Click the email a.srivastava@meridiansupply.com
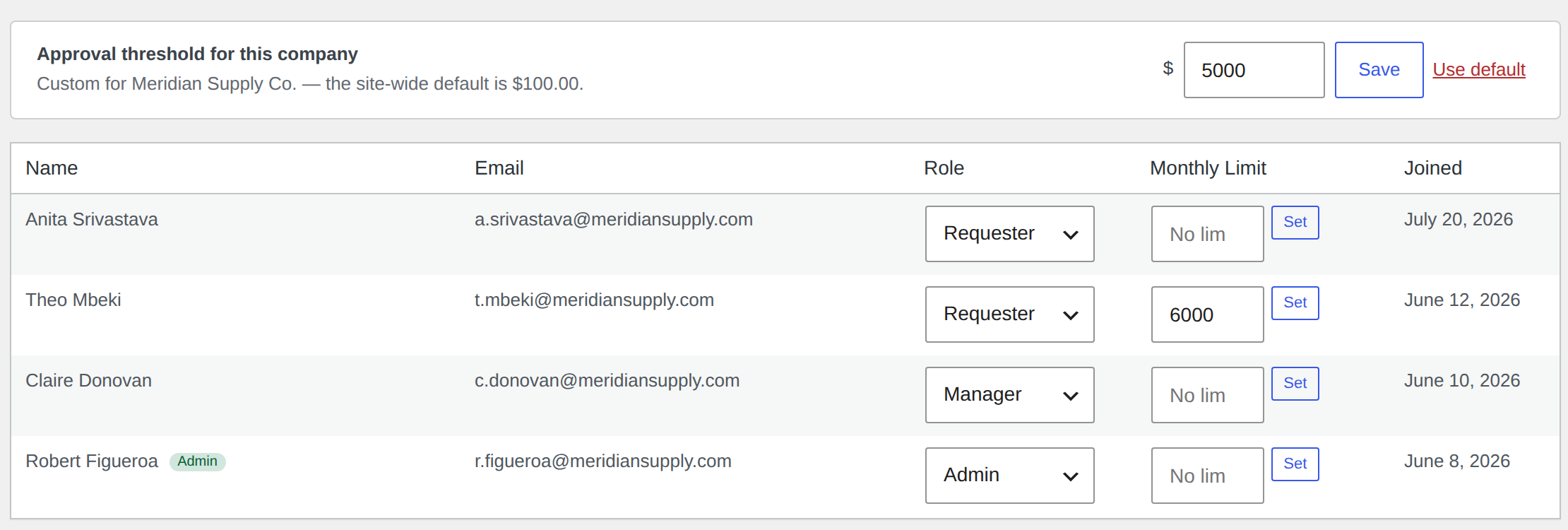The image size is (1568, 530). tap(614, 220)
